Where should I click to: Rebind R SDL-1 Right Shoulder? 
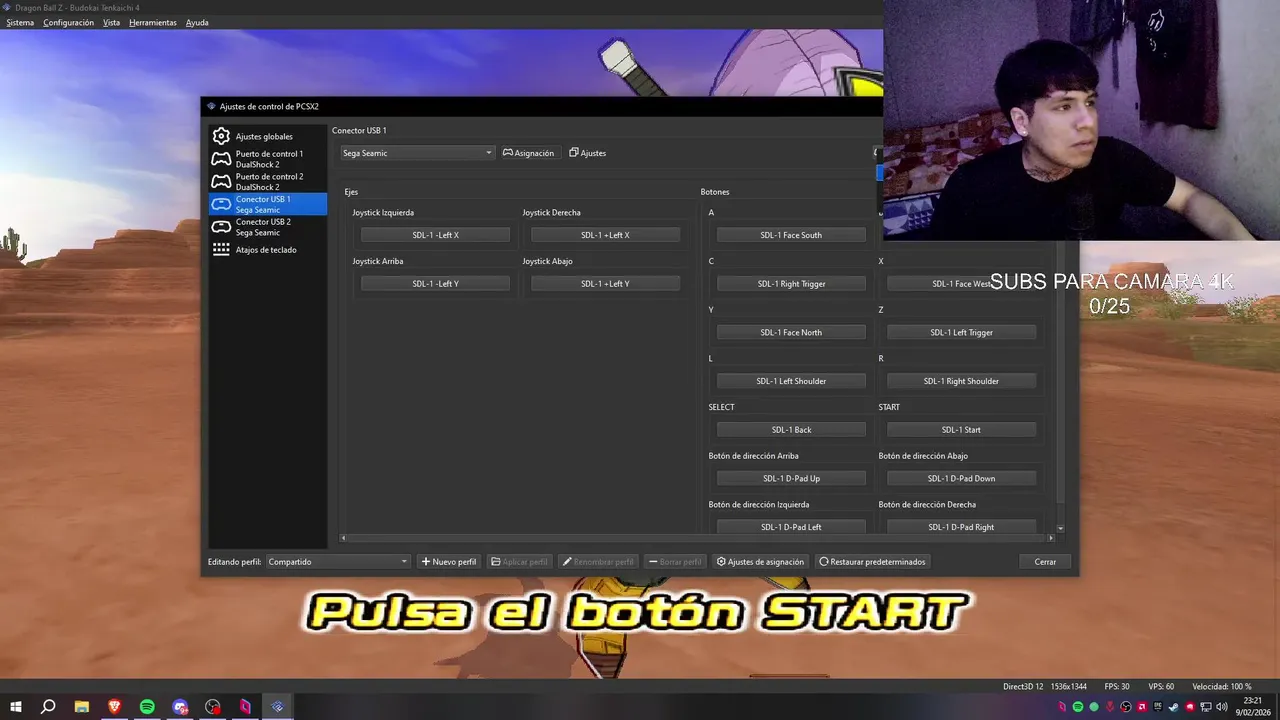(961, 381)
